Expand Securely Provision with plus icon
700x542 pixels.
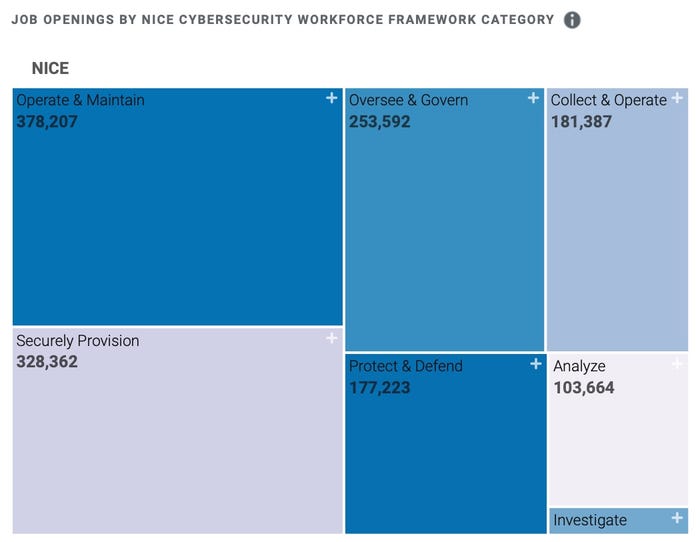[331, 338]
